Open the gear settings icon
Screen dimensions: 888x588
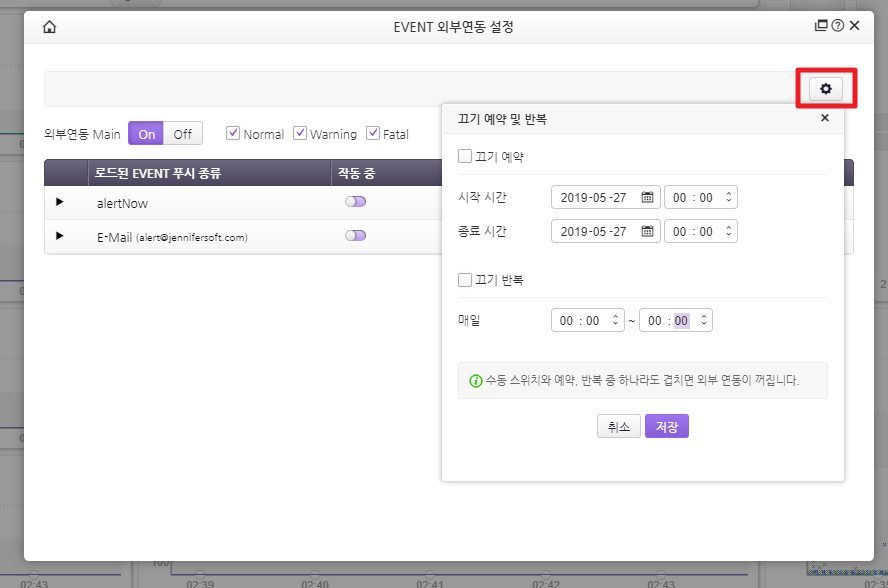click(x=825, y=89)
